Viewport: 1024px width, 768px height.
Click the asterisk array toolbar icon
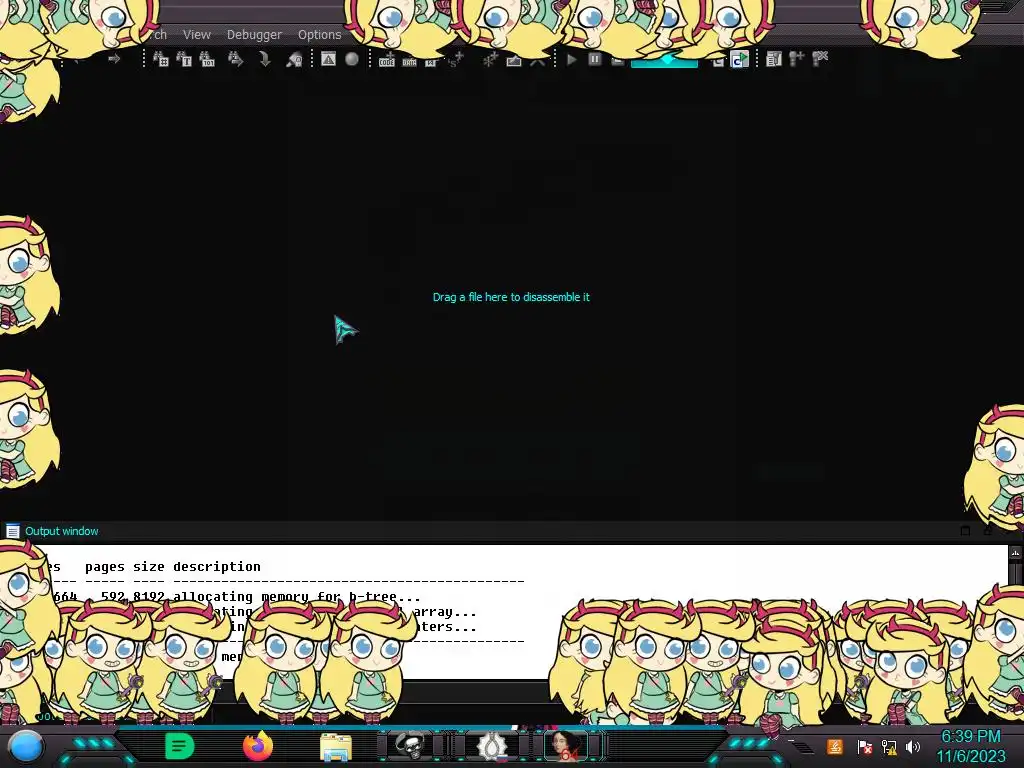(x=490, y=59)
